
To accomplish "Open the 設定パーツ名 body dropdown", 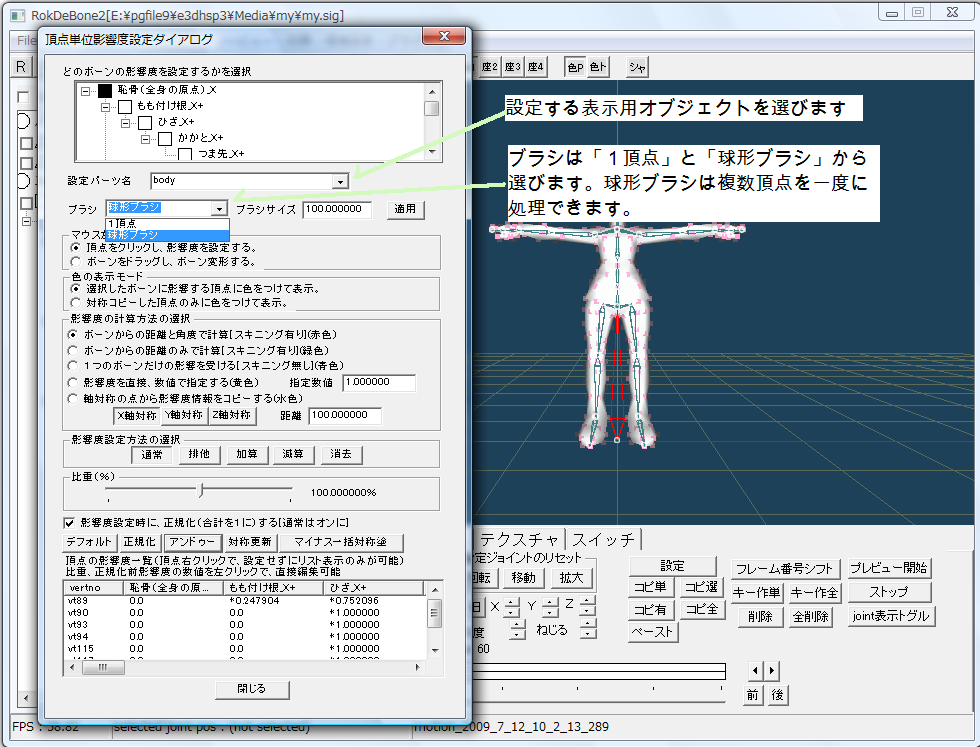I will pyautogui.click(x=340, y=181).
